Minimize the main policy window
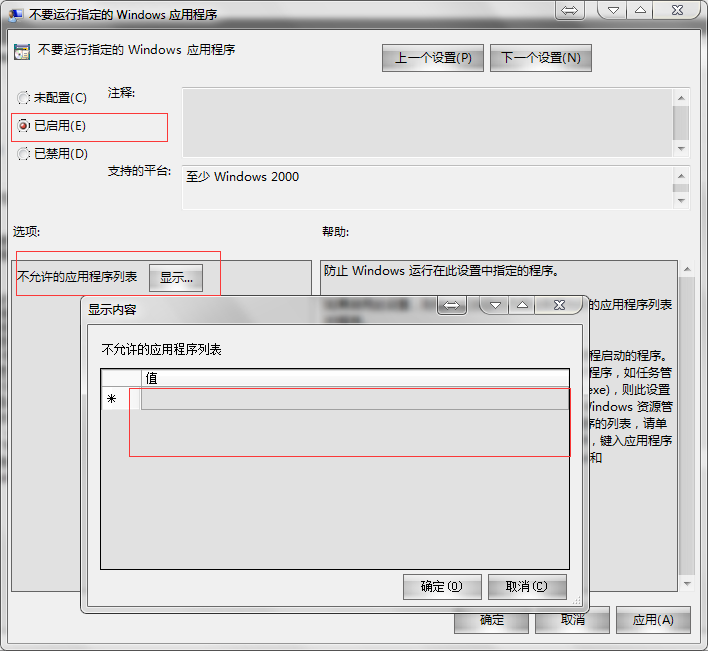The height and width of the screenshot is (651, 708). click(612, 10)
